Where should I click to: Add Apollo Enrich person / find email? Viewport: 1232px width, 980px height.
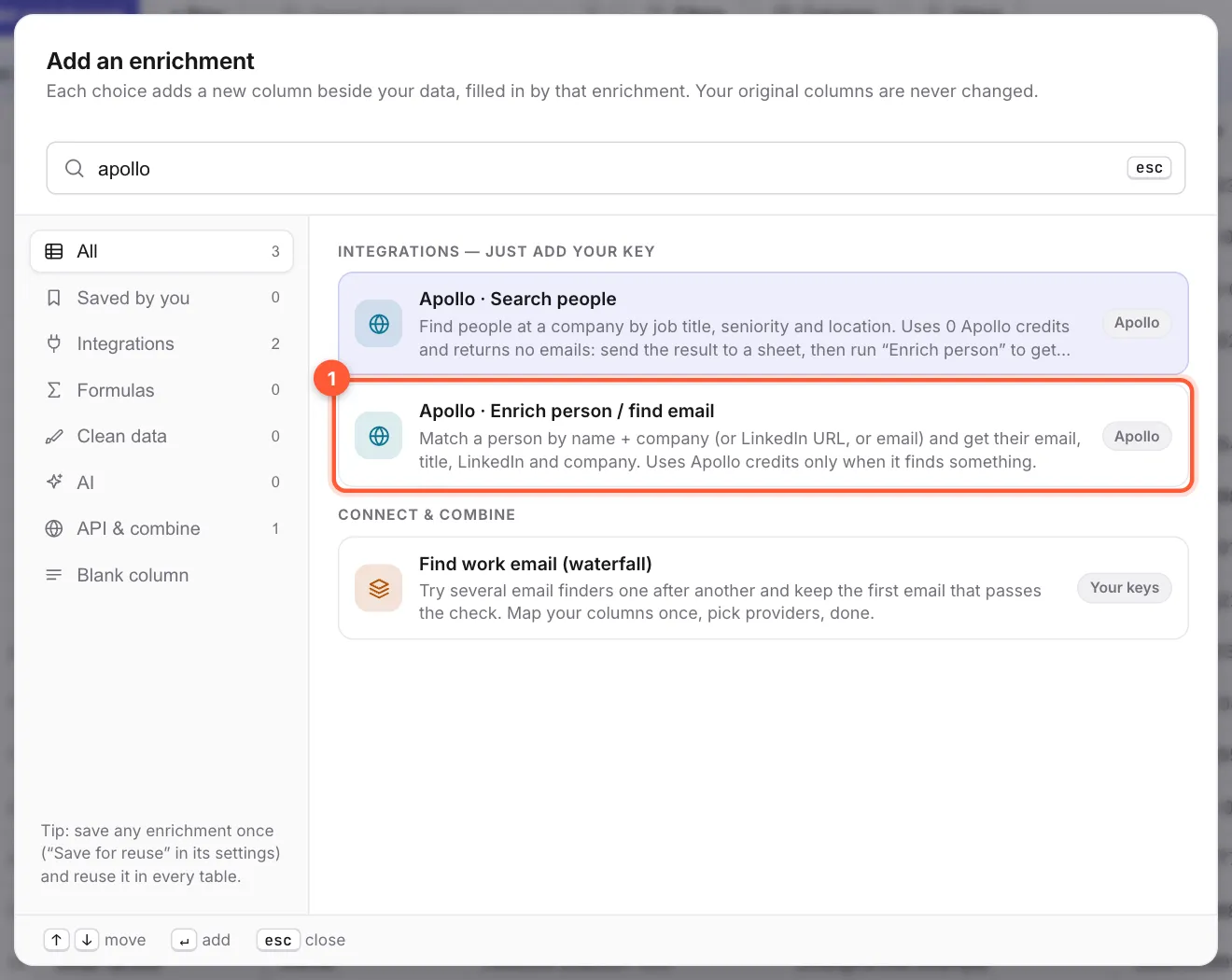click(763, 436)
